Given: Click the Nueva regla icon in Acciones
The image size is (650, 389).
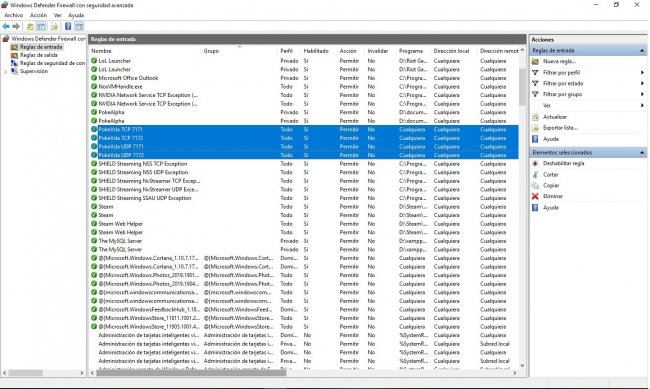Looking at the screenshot, I should click(535, 61).
